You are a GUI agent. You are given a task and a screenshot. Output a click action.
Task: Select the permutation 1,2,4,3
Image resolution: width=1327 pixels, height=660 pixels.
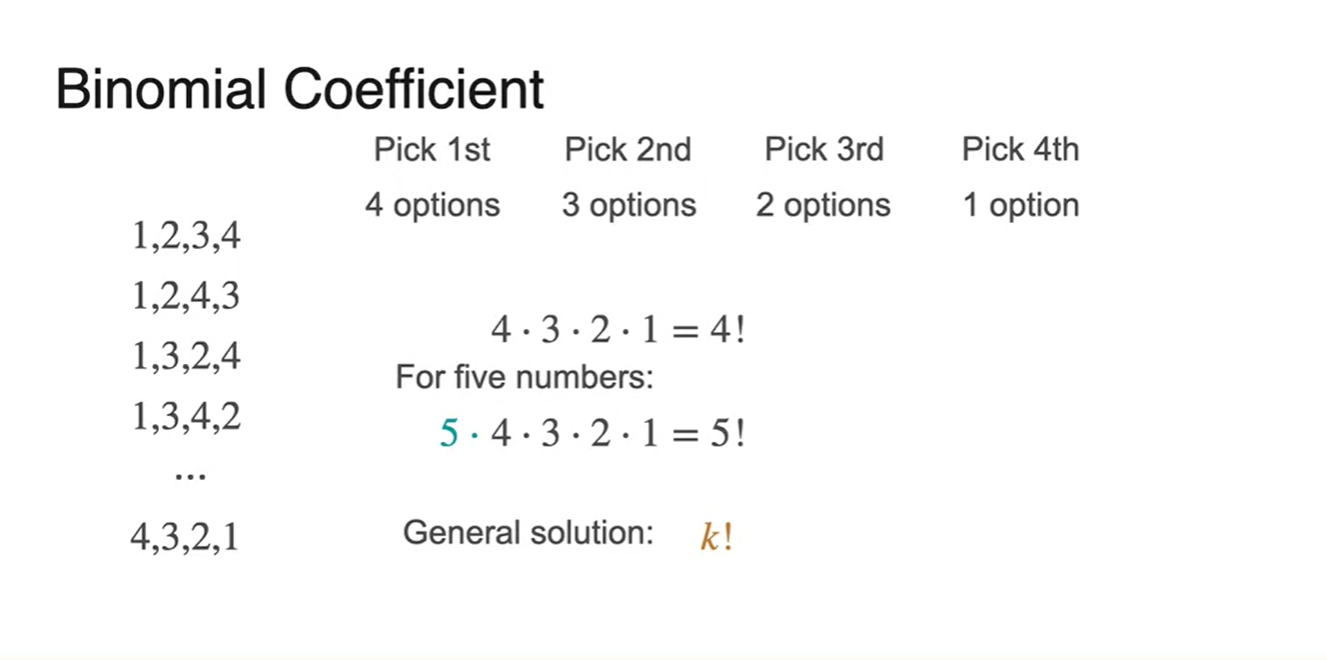point(186,296)
